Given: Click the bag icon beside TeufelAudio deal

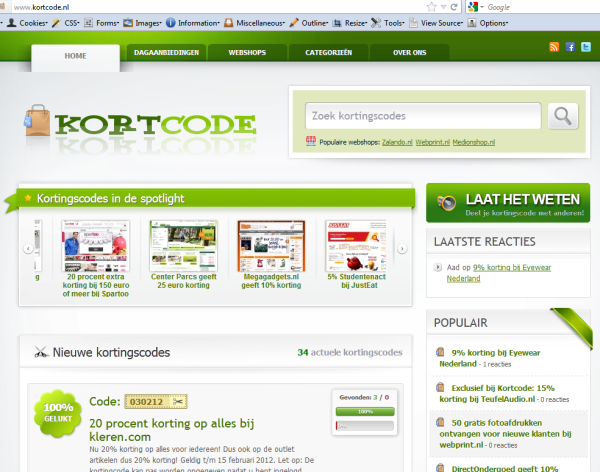Looking at the screenshot, I should tap(440, 387).
